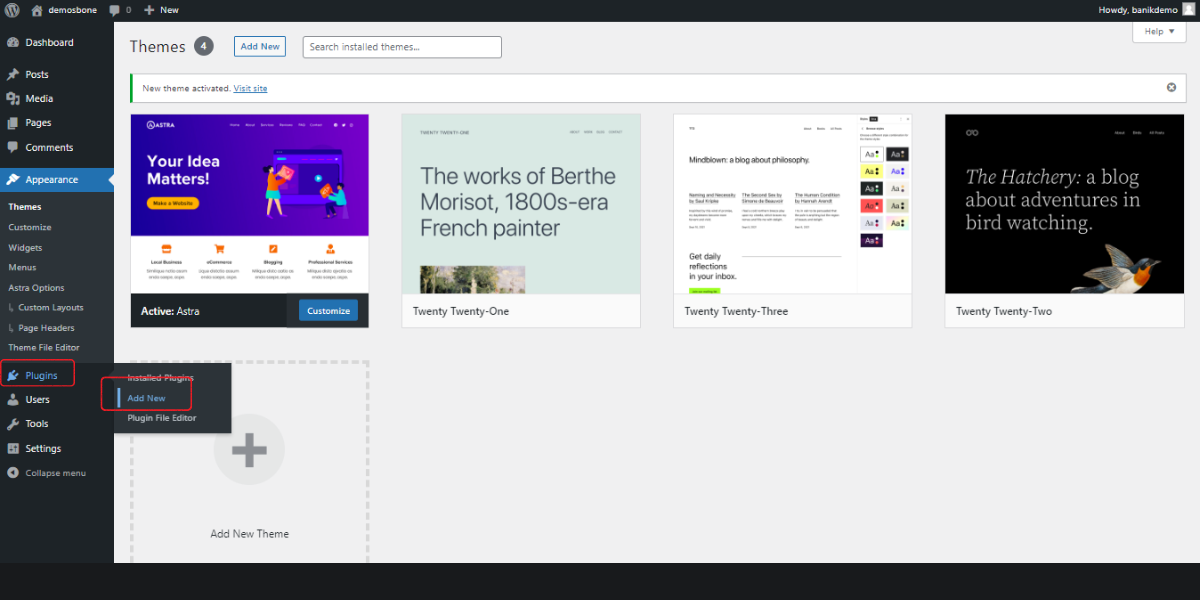Image resolution: width=1200 pixels, height=600 pixels.
Task: Click the Appearance paintbrush icon
Action: 13,180
